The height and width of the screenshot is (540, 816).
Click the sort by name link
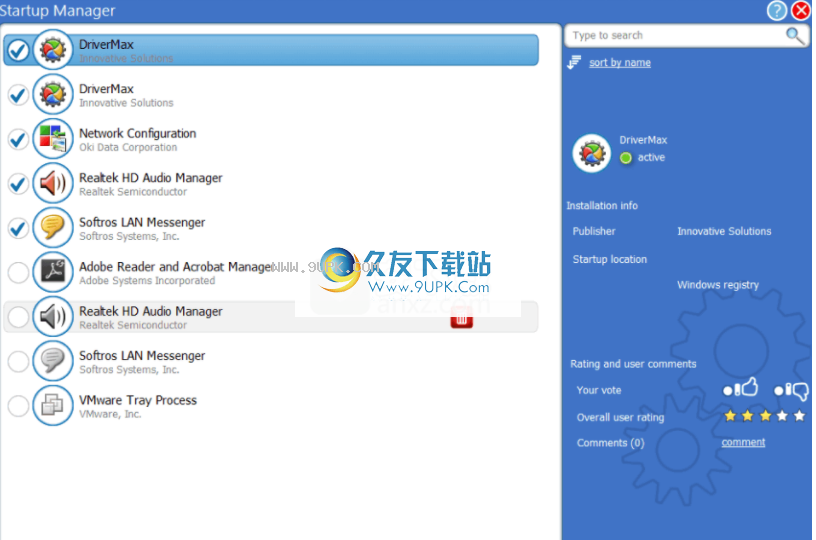pos(620,63)
